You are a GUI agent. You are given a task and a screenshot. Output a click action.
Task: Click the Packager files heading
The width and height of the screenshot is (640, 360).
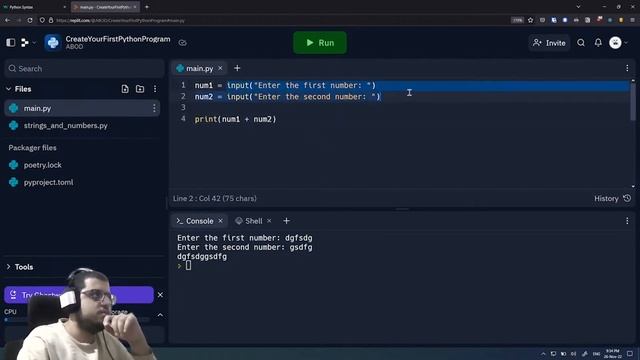(32, 148)
